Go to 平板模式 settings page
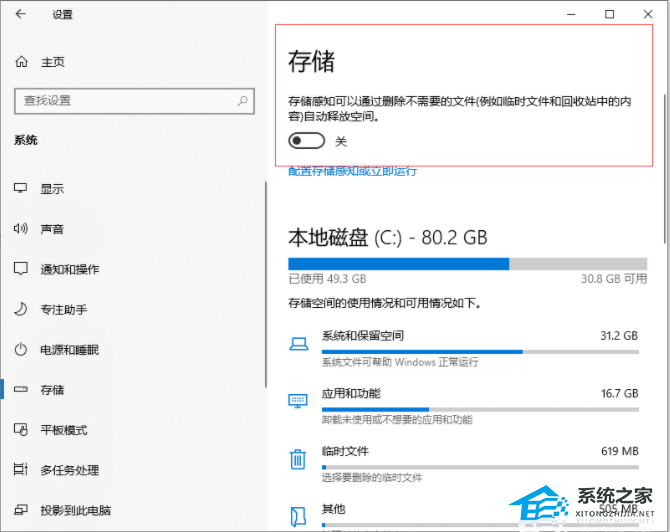670x532 pixels. (x=63, y=430)
